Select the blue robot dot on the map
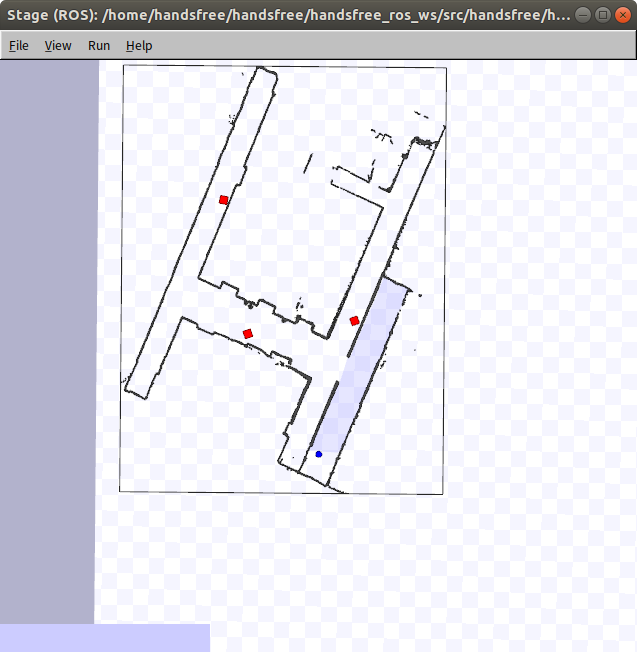This screenshot has width=637, height=652. coord(318,454)
